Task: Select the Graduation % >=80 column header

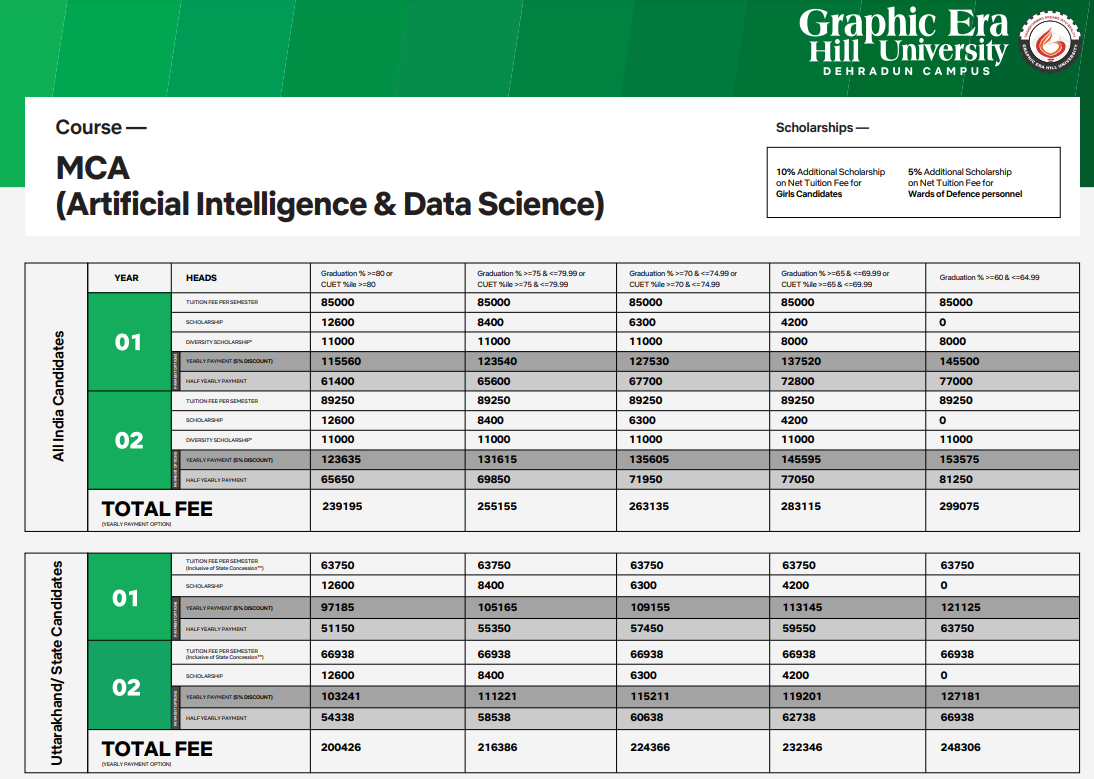Action: 357,278
